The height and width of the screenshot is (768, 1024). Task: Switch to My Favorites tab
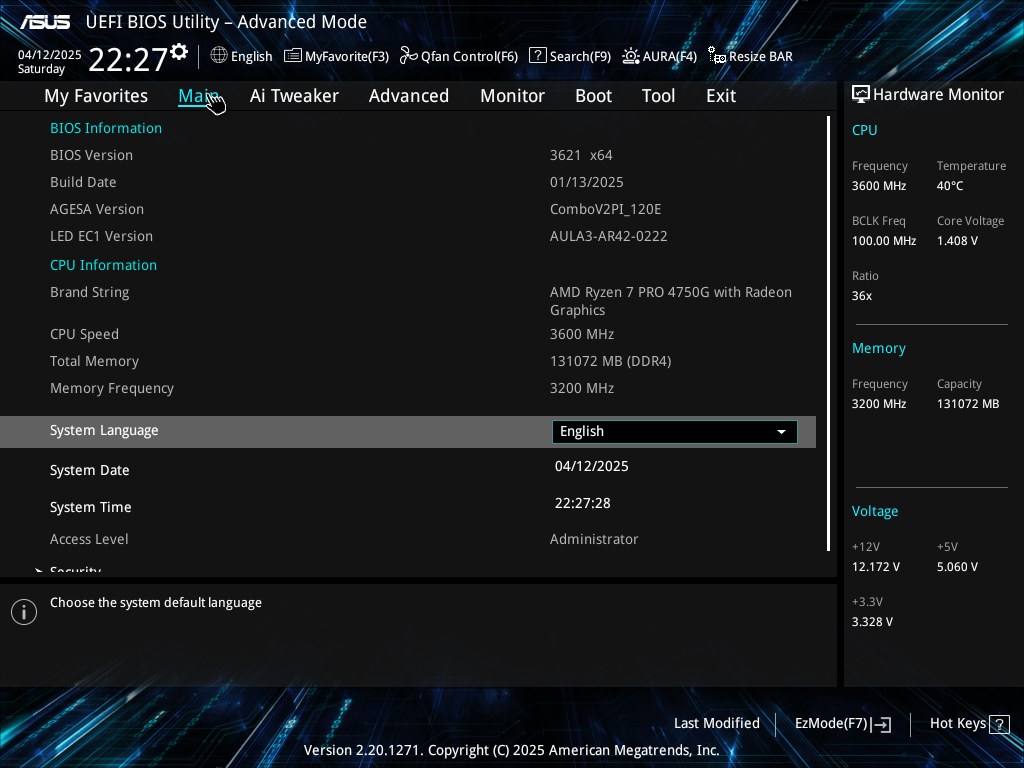pos(96,96)
